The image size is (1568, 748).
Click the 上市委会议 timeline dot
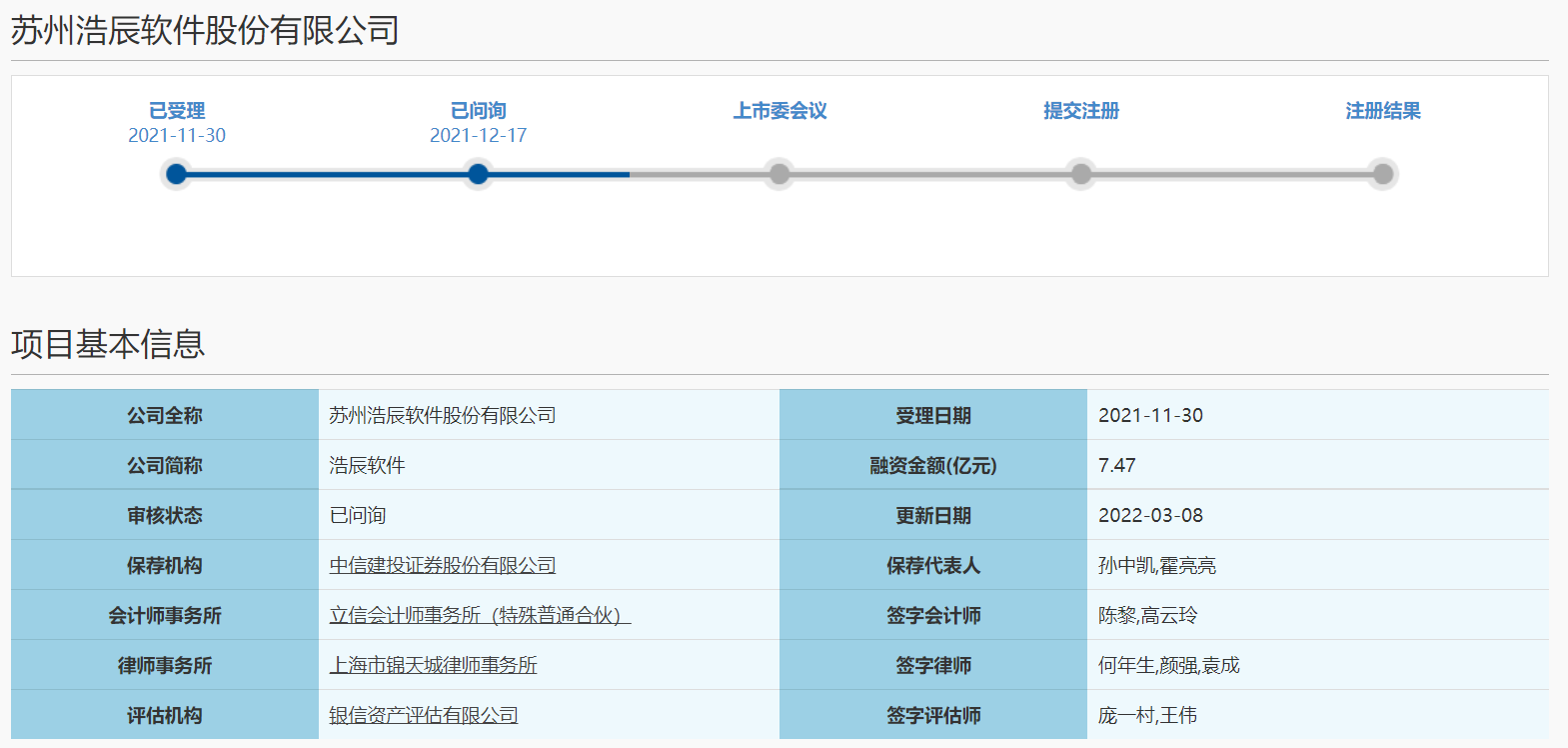[x=780, y=174]
